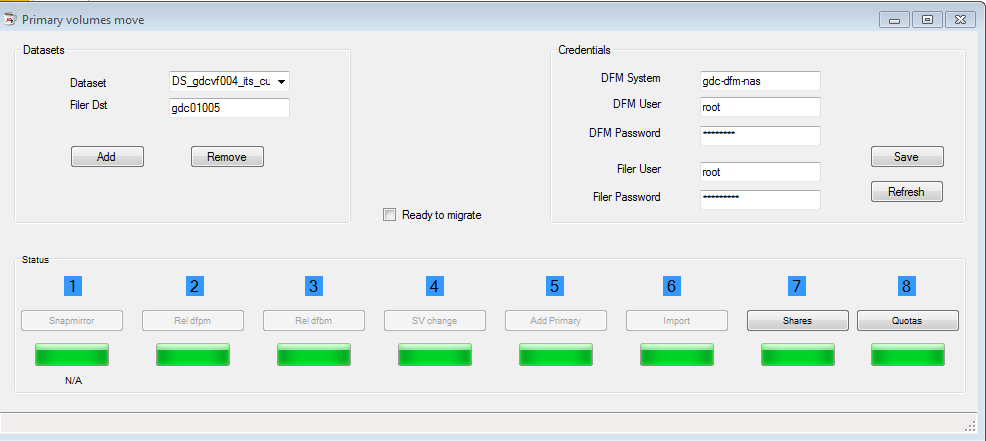Click the green status bar under Rel dfpm

(x=193, y=354)
